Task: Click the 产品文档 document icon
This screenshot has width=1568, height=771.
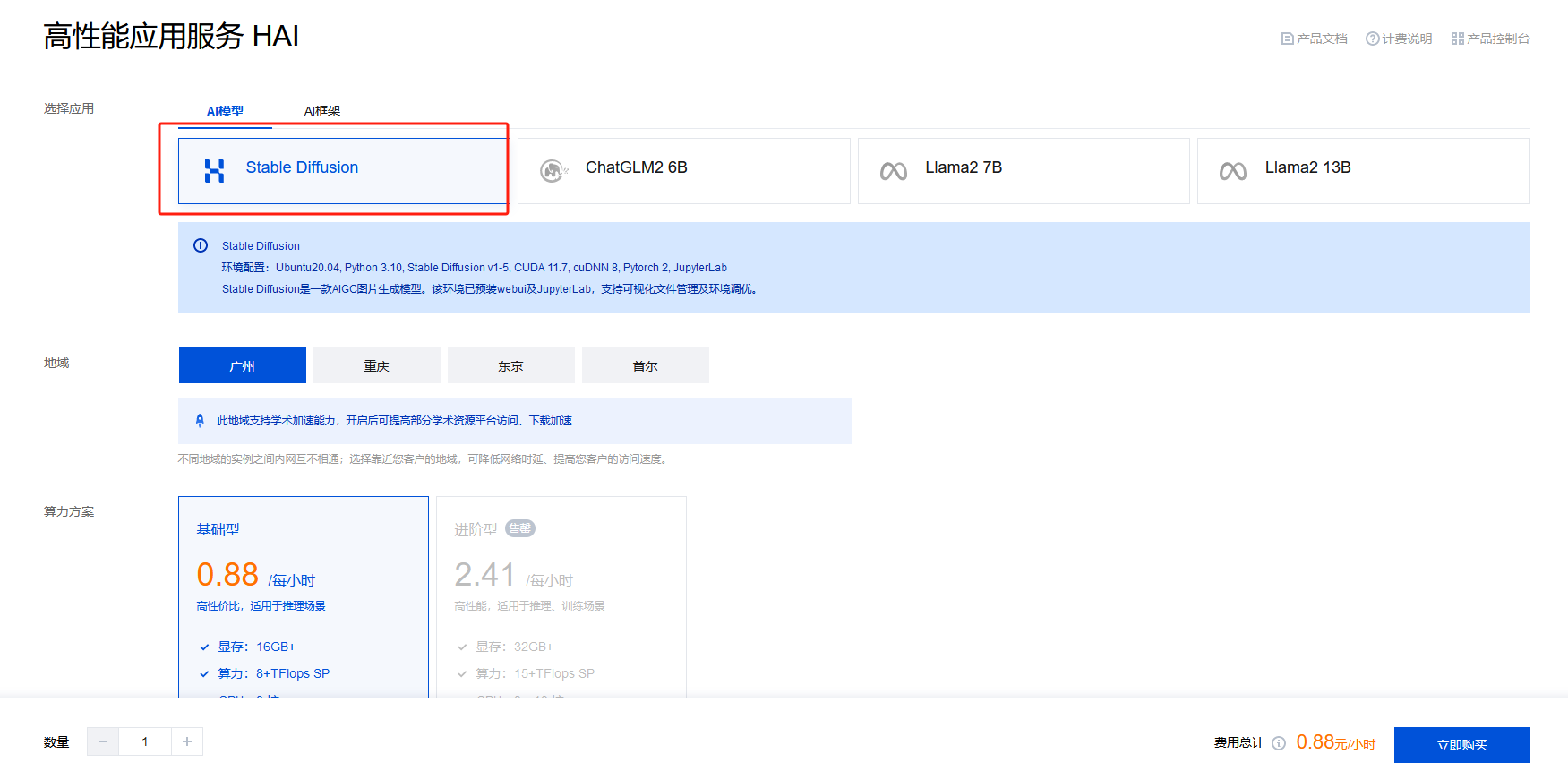Action: point(1288,39)
